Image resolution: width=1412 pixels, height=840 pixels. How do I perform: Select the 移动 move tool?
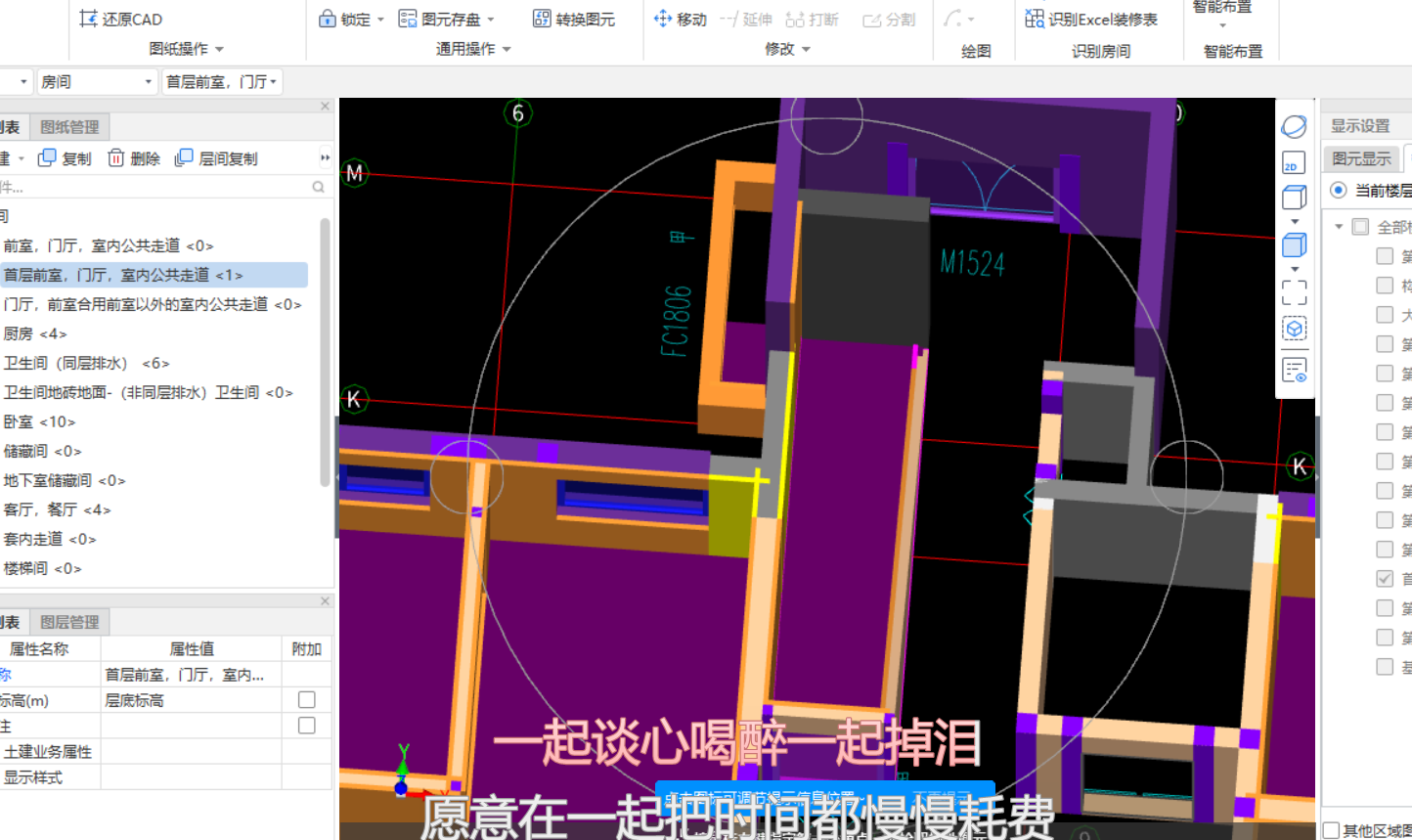click(681, 19)
